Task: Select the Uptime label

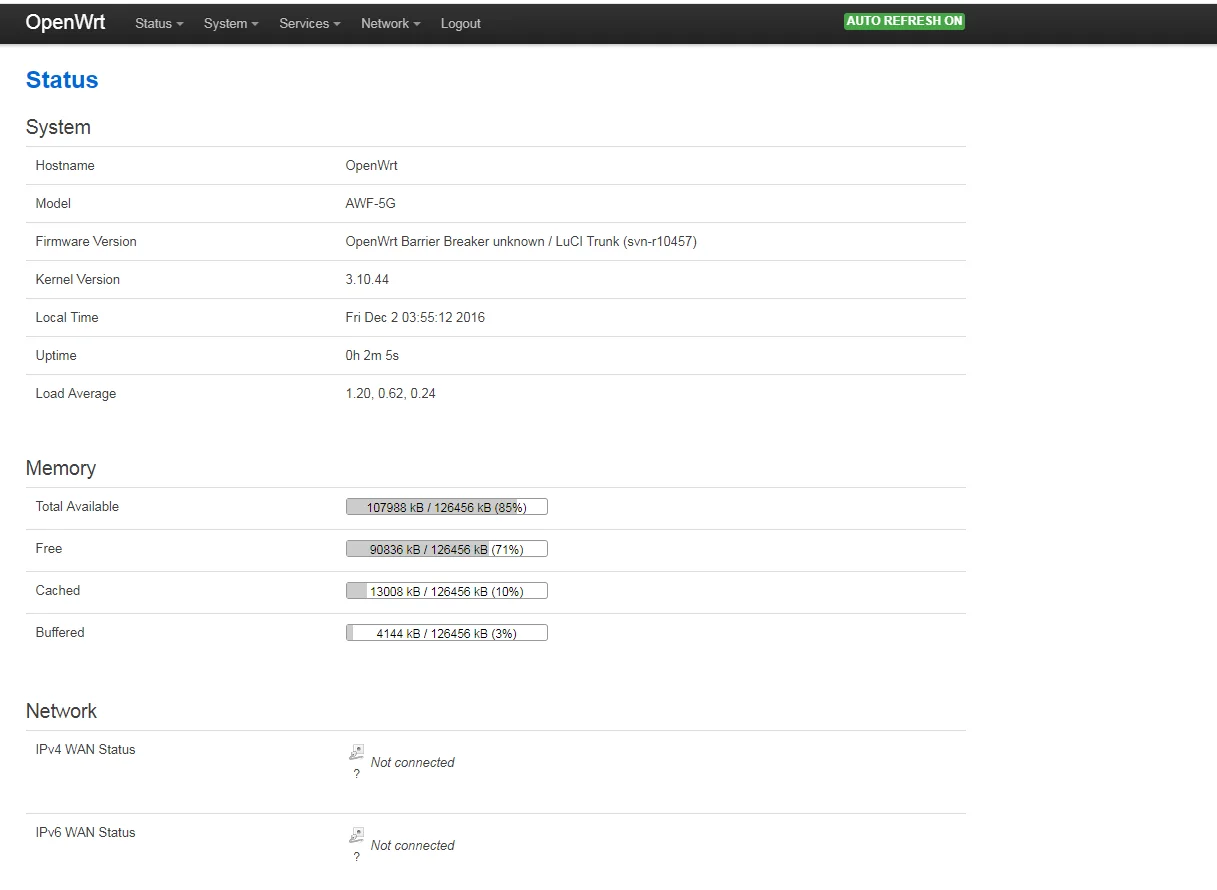Action: (x=56, y=355)
